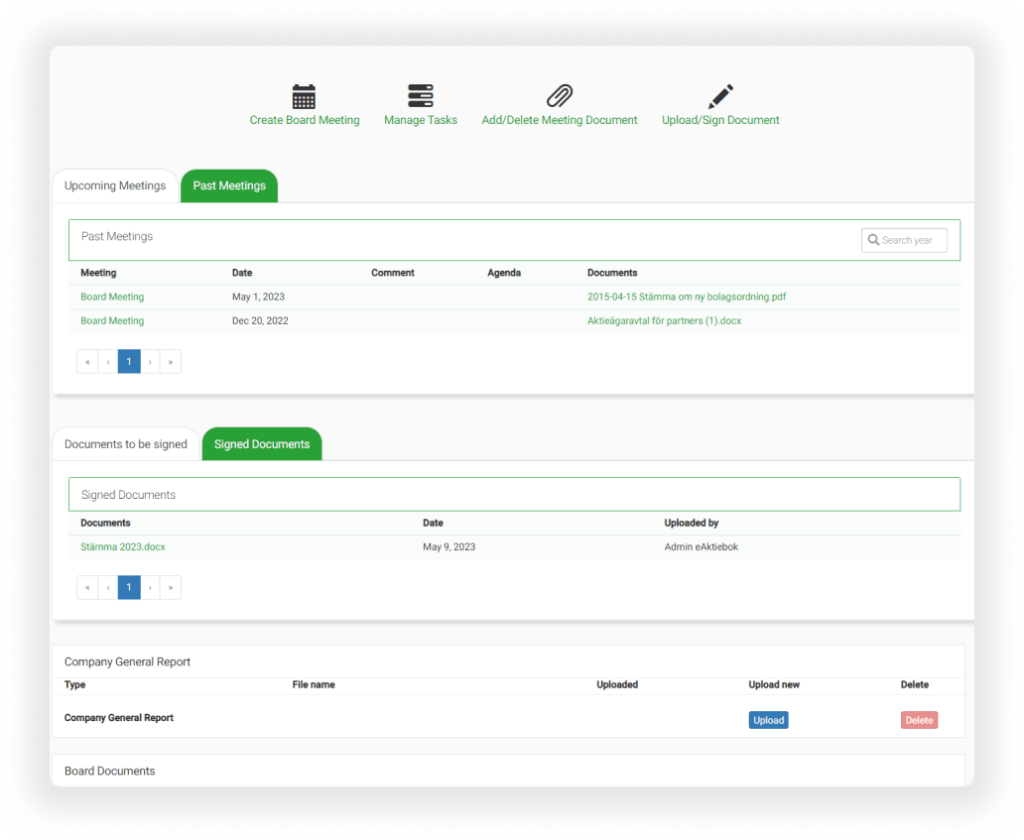Viewport: 1024px width, 840px height.
Task: Go to next page of Past Meetings
Action: tap(150, 362)
